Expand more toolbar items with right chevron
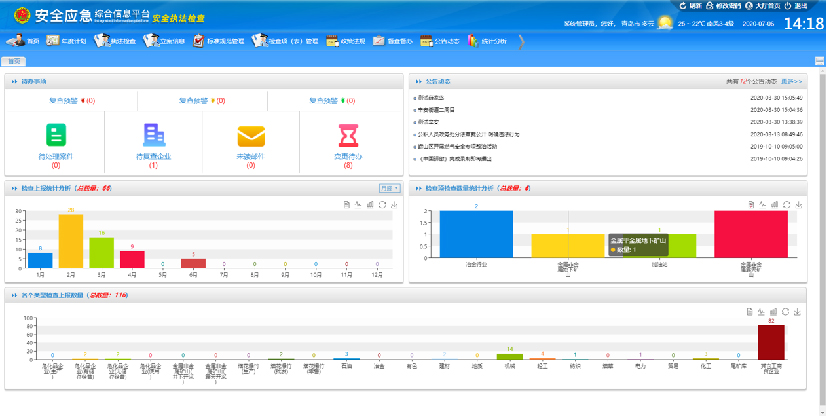 521,41
